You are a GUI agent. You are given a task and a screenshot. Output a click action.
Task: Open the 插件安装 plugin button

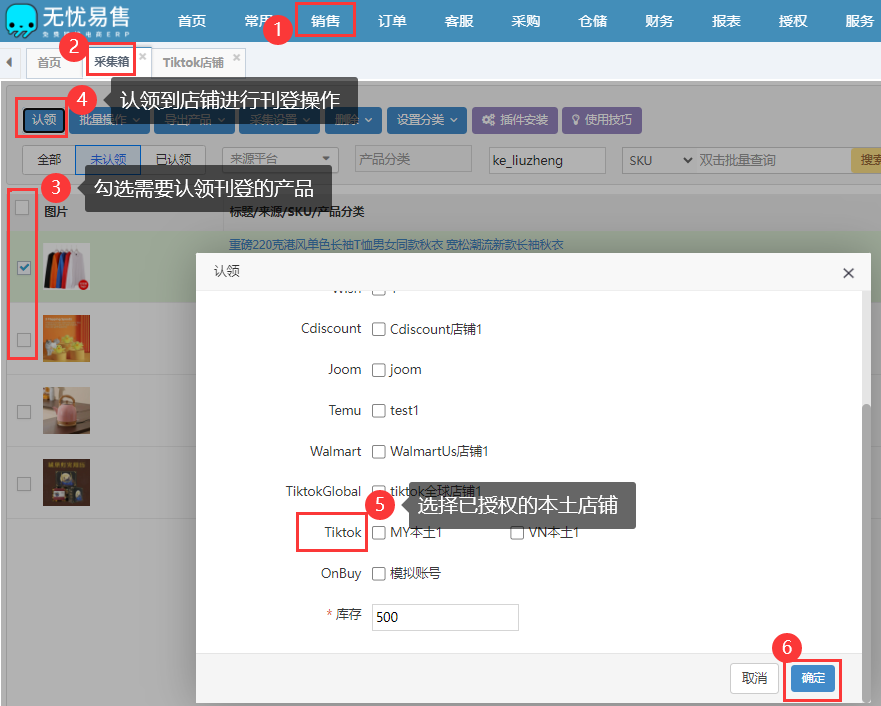[x=515, y=120]
